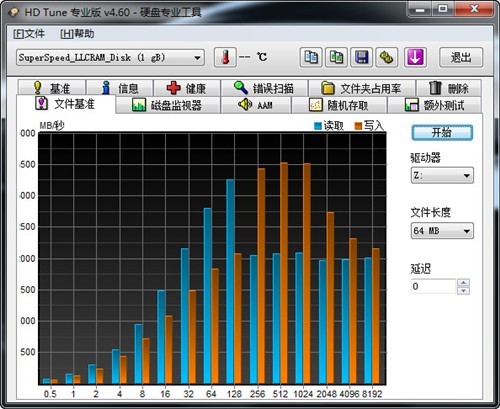The image size is (500, 409).
Task: Expand the 驱动器 Z: drive dropdown
Action: pyautogui.click(x=442, y=175)
